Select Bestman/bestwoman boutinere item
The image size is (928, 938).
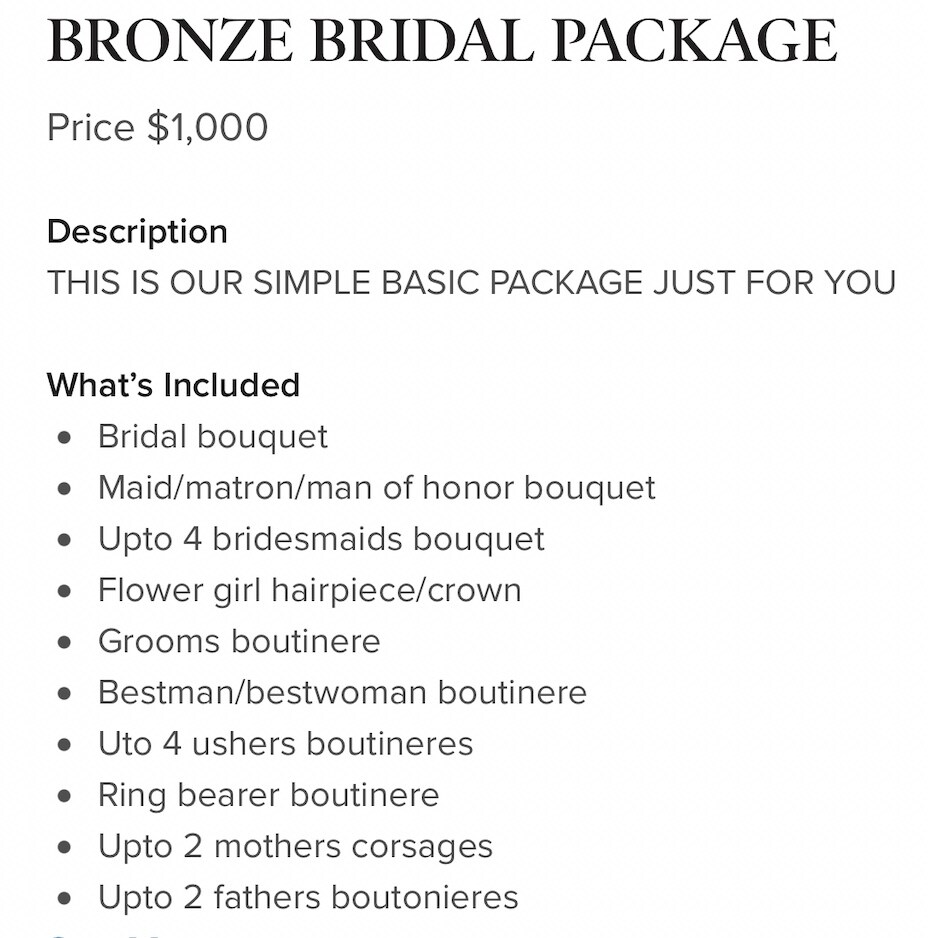click(342, 693)
